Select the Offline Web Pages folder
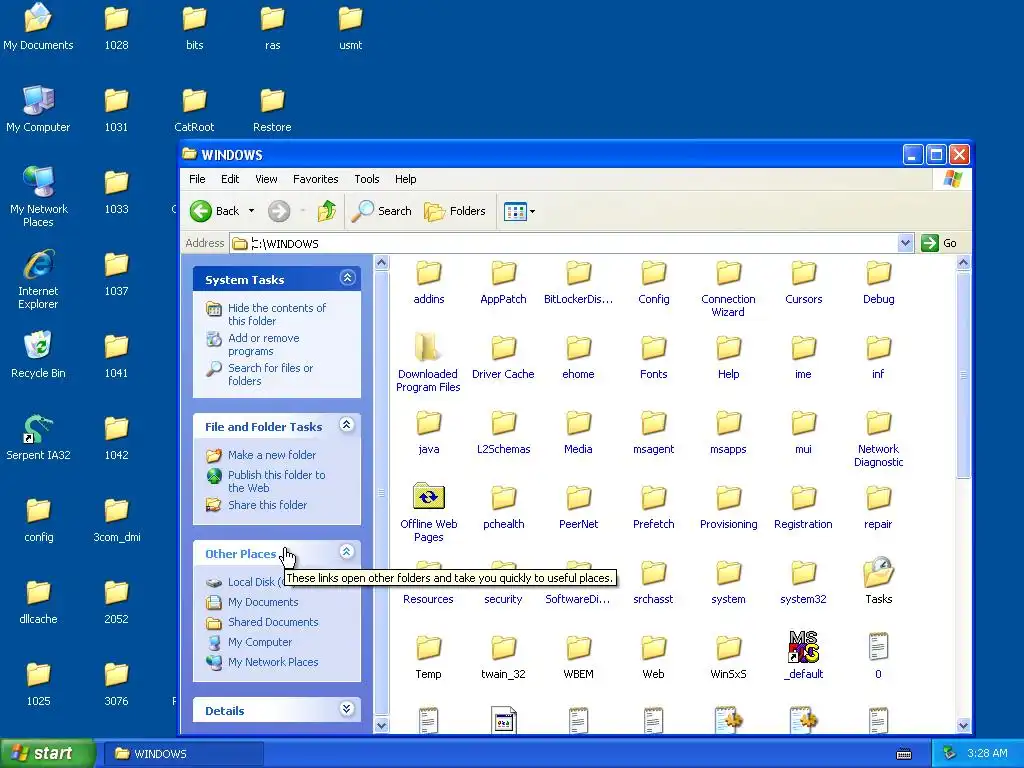This screenshot has height=768, width=1024. [428, 514]
